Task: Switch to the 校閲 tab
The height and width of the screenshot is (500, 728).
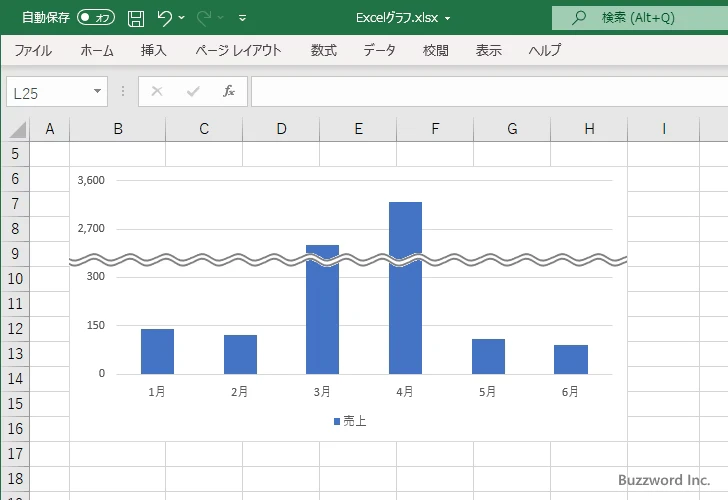Action: [436, 50]
